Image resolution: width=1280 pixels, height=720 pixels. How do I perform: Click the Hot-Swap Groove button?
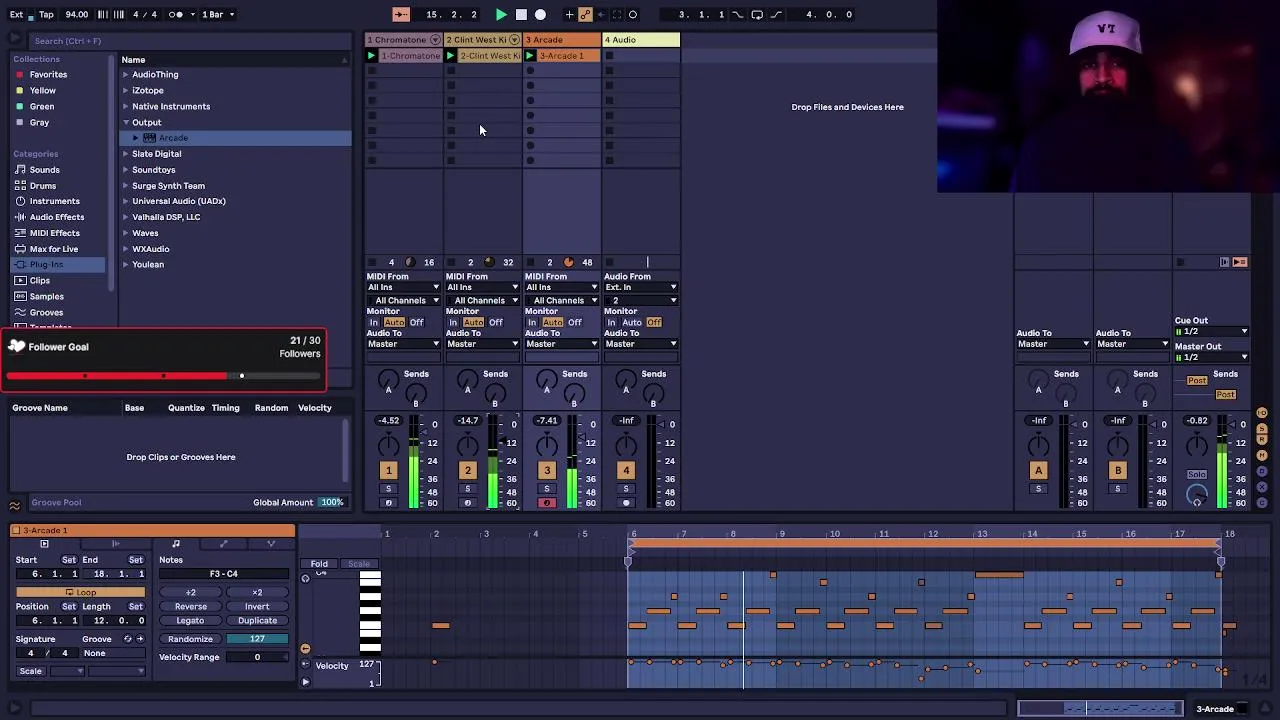[x=127, y=639]
